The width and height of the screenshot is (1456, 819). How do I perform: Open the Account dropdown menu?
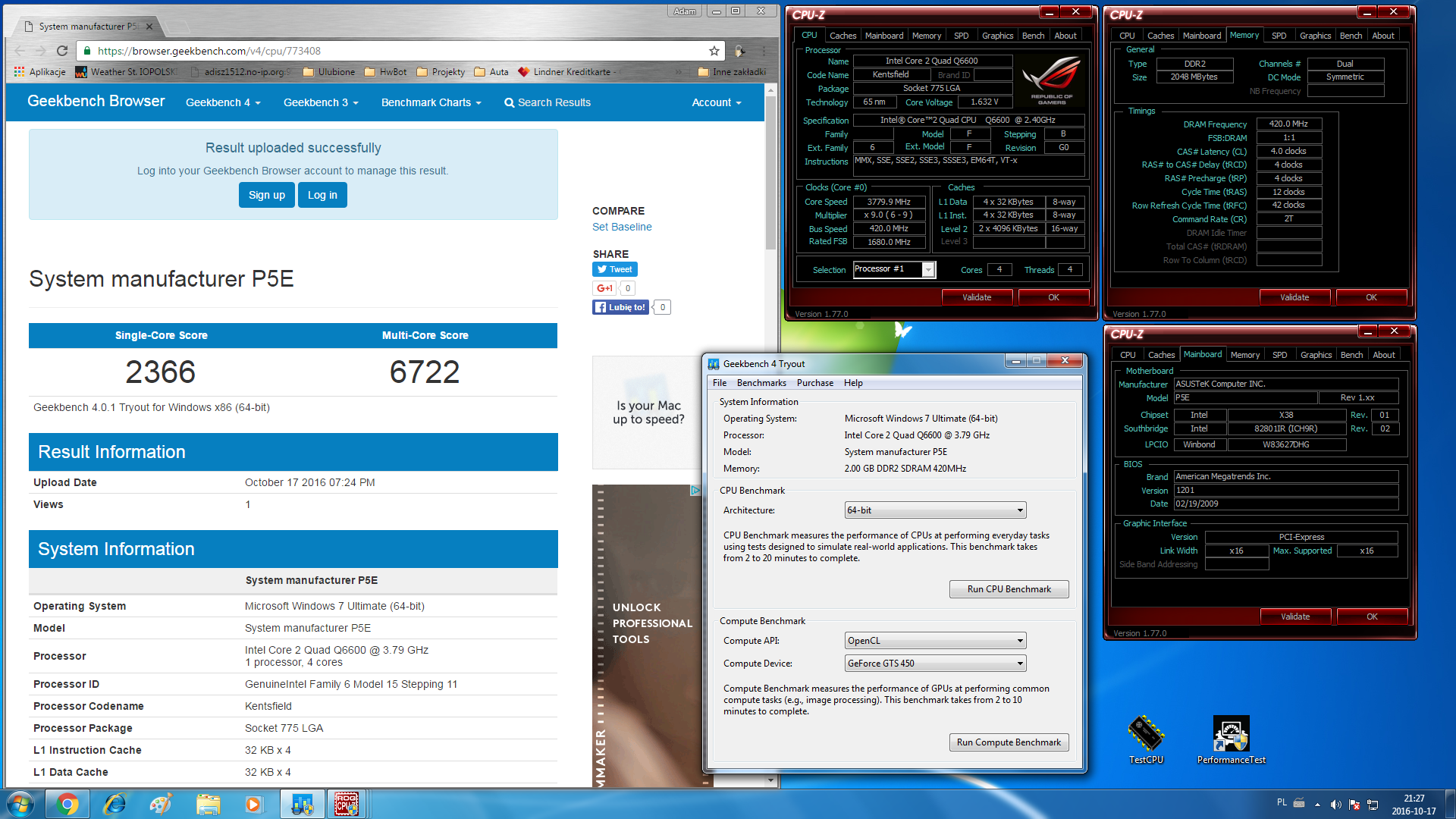click(x=717, y=102)
